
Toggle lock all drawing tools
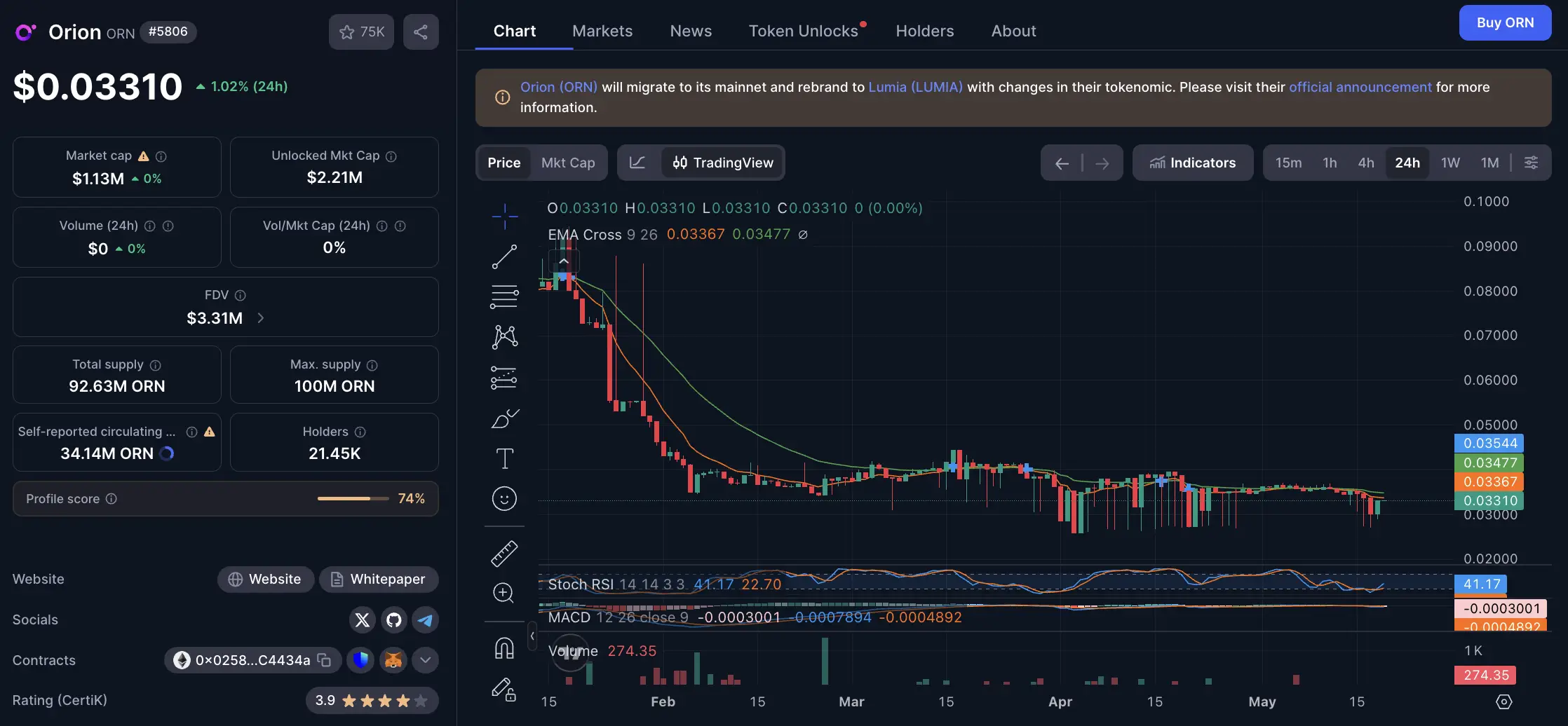(504, 690)
